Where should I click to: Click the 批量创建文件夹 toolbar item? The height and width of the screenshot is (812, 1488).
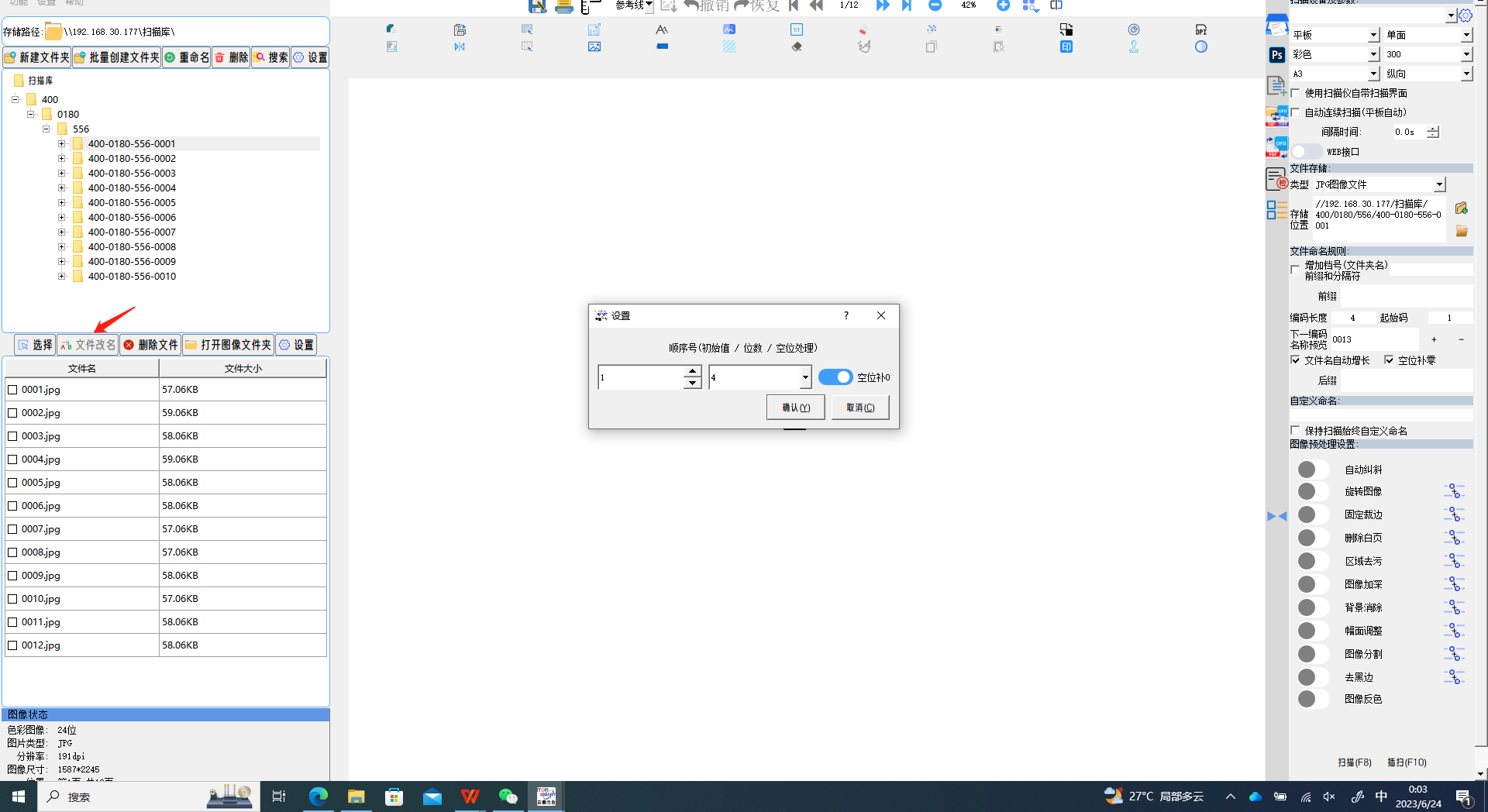click(x=116, y=57)
